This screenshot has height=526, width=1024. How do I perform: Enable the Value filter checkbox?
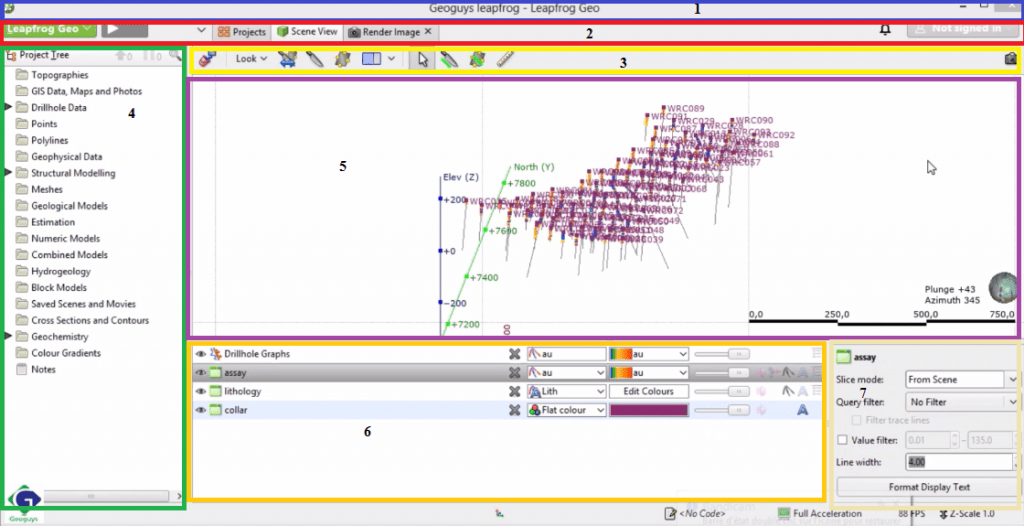click(x=842, y=439)
